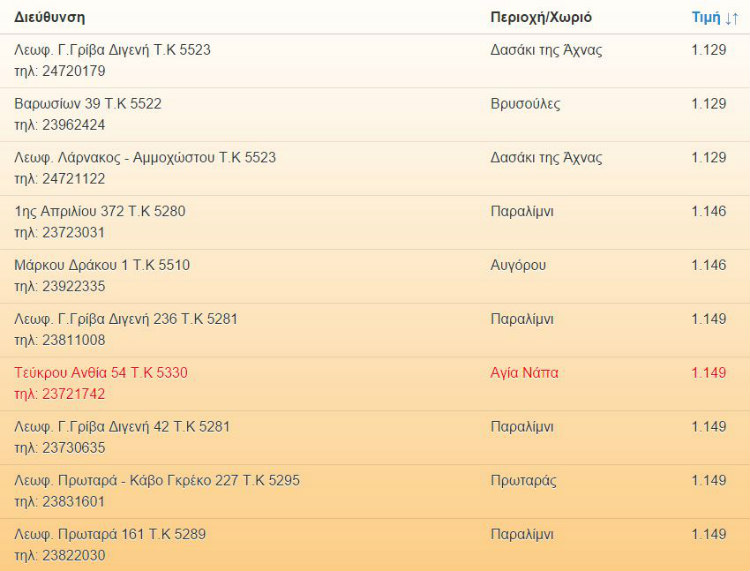The width and height of the screenshot is (750, 571).
Task: Click price 1.146 in the Αυγόρου row
Action: point(709,265)
